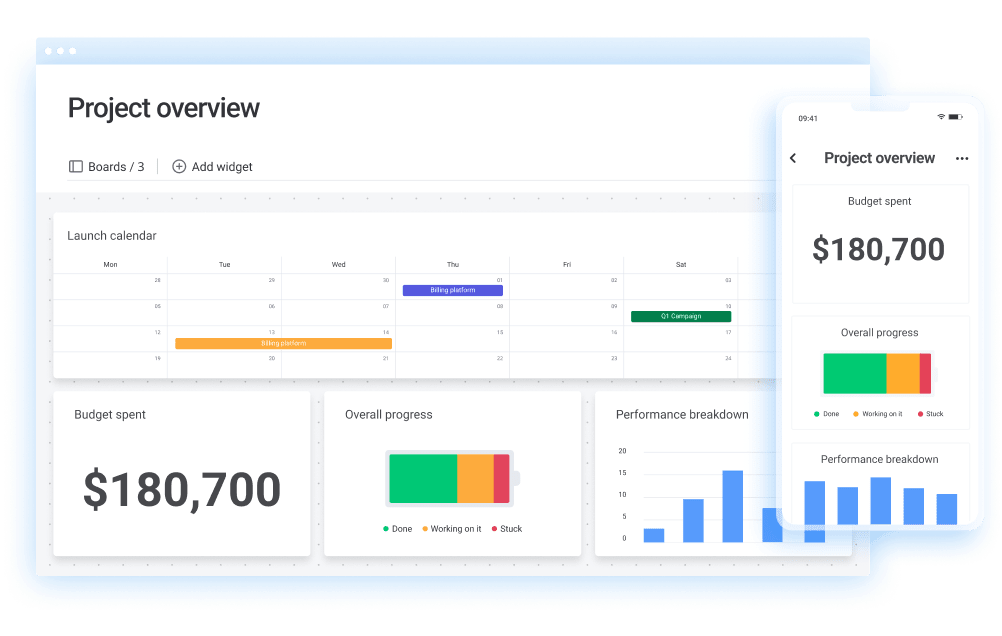Tap the back arrow on mobile view
Image resolution: width=1002 pixels, height=636 pixels.
793,158
